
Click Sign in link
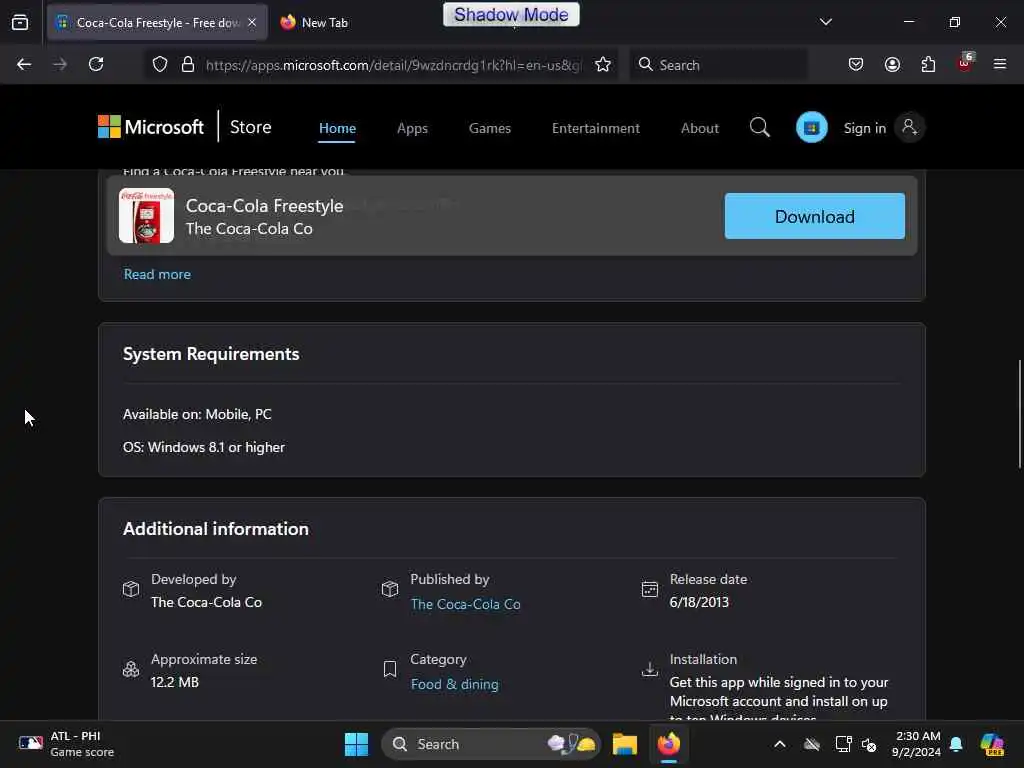[865, 128]
